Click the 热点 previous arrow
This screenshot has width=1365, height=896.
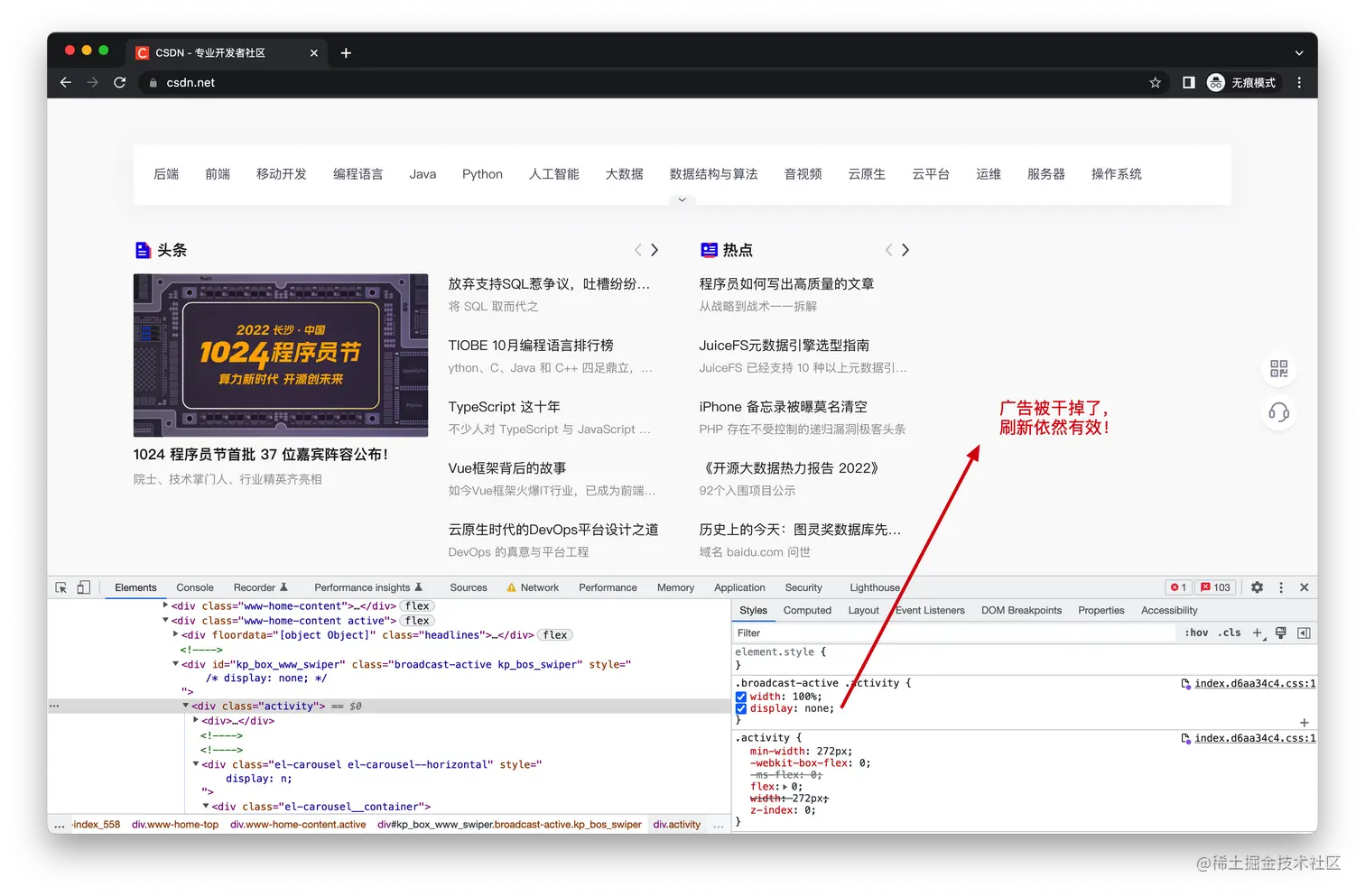click(888, 250)
